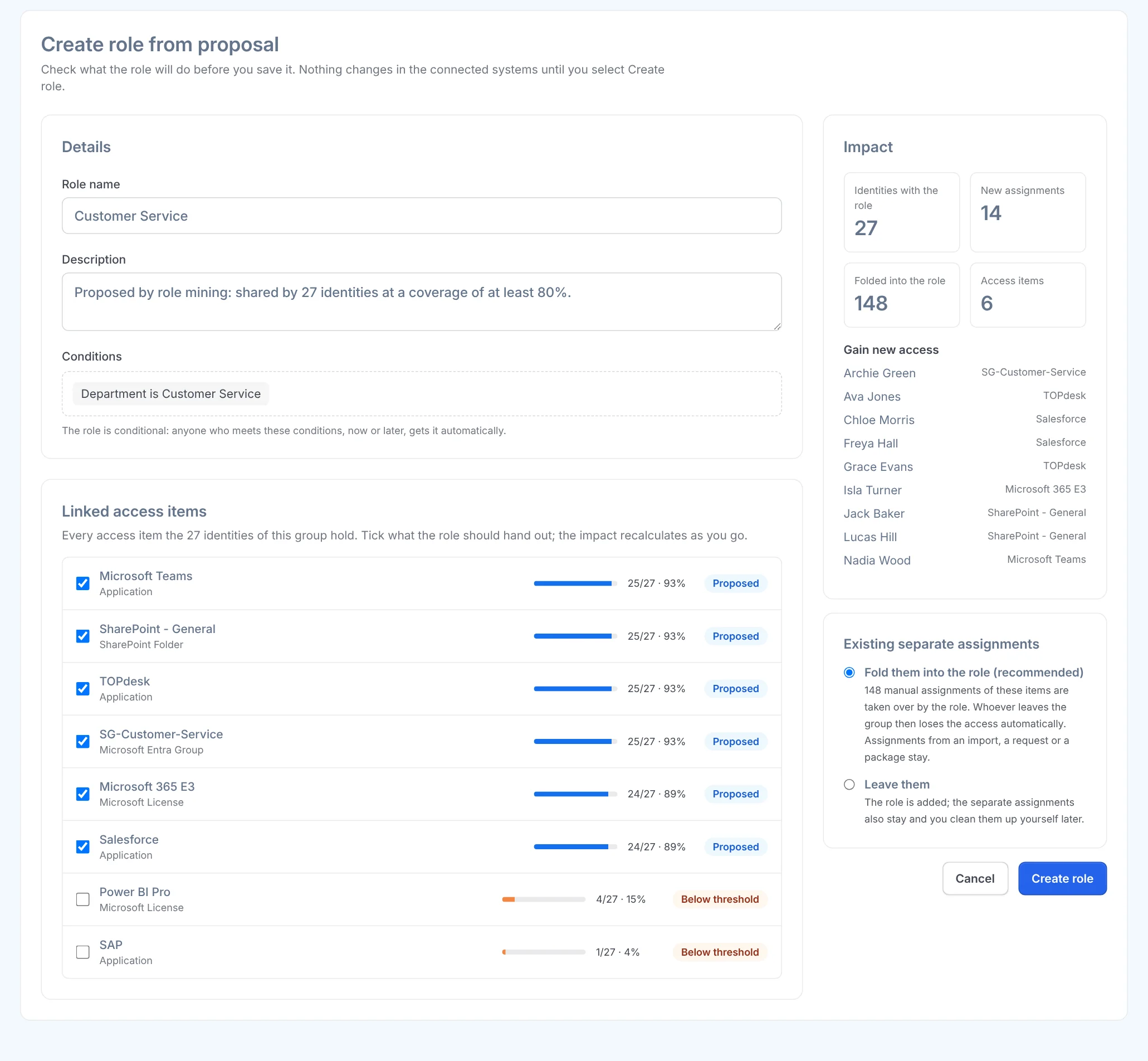1148x1061 pixels.
Task: Click the Folded into the role 148 card
Action: click(902, 295)
